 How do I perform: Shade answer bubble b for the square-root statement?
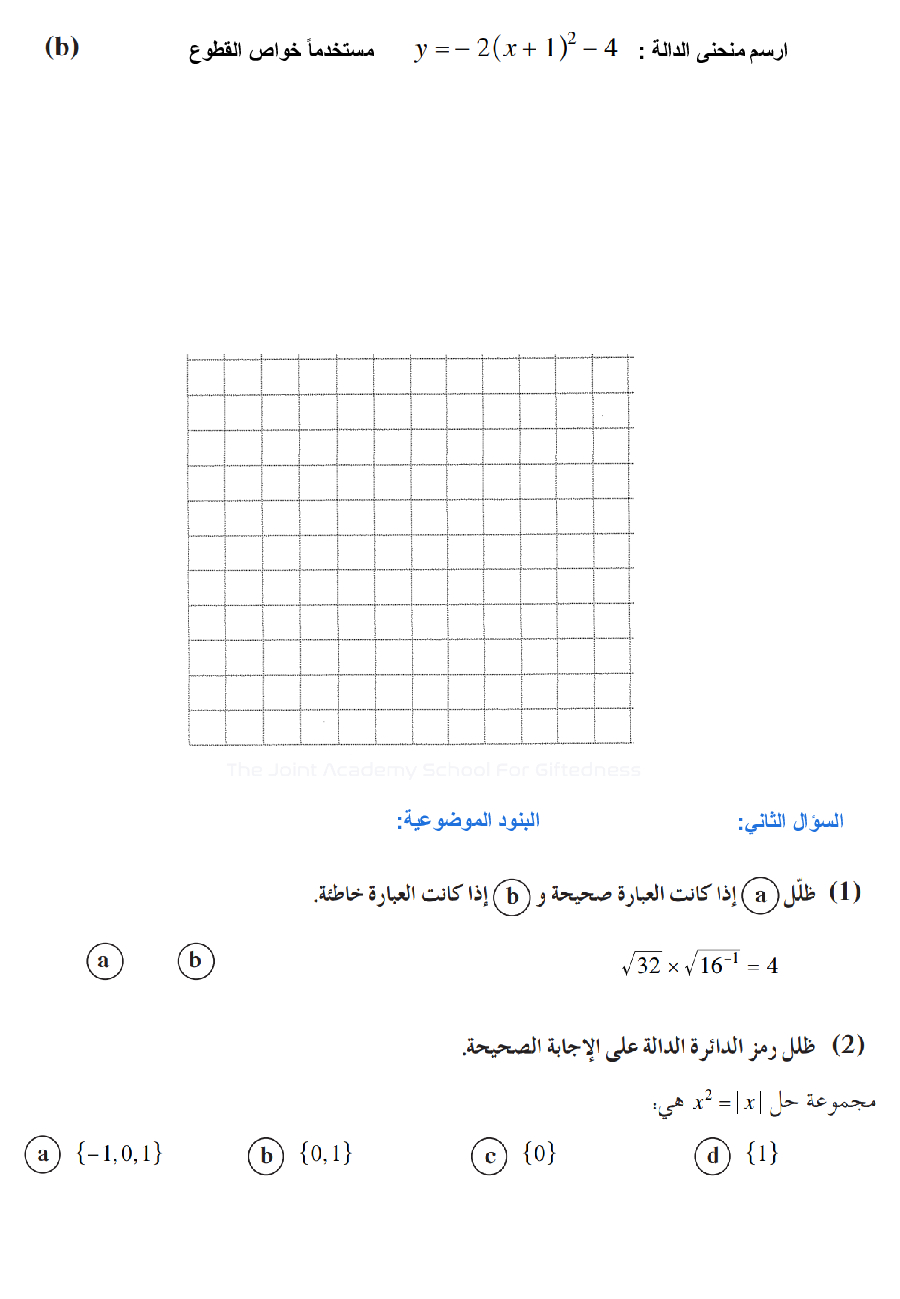(x=196, y=962)
